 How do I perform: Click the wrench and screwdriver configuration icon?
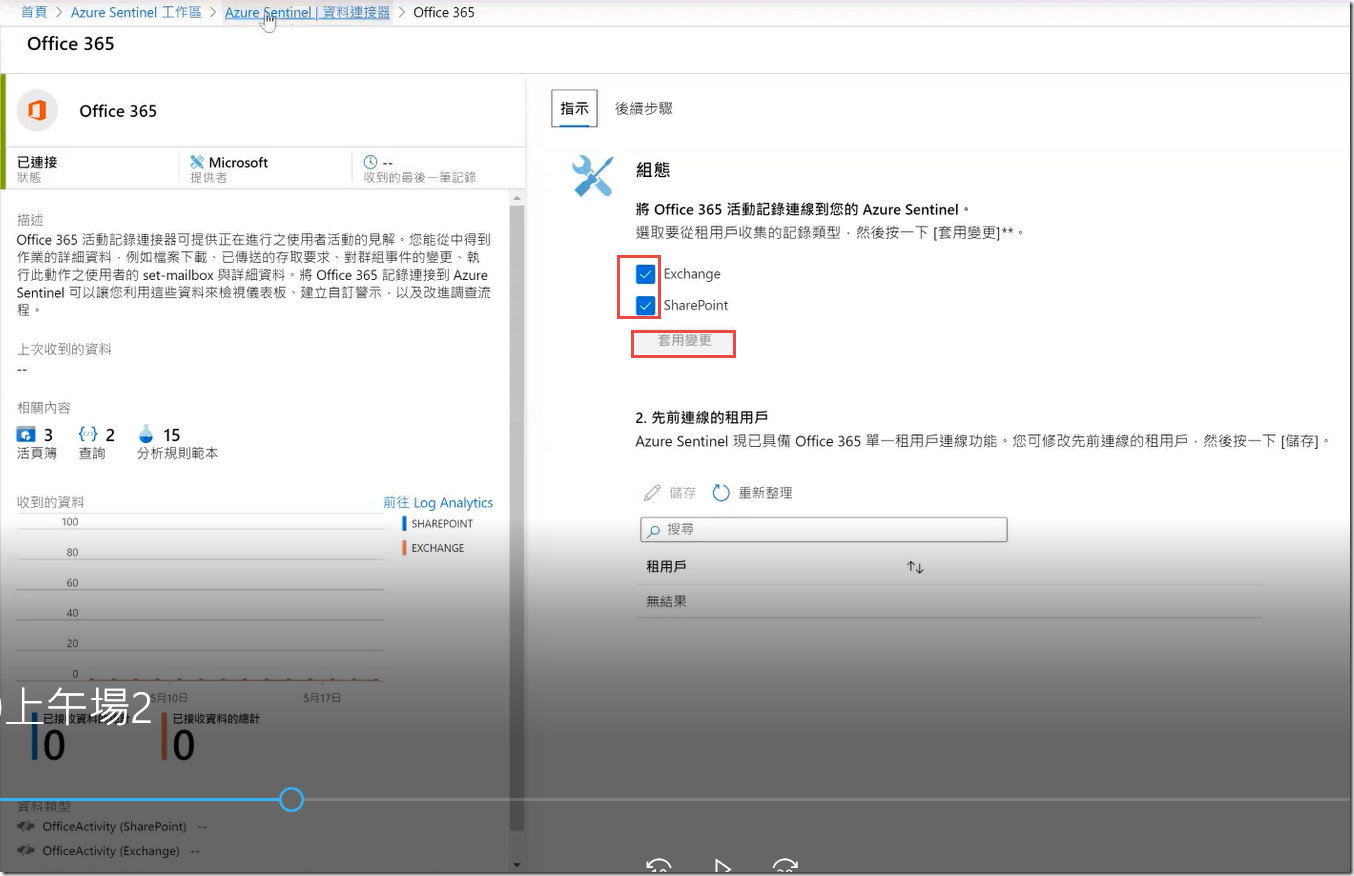(x=592, y=176)
